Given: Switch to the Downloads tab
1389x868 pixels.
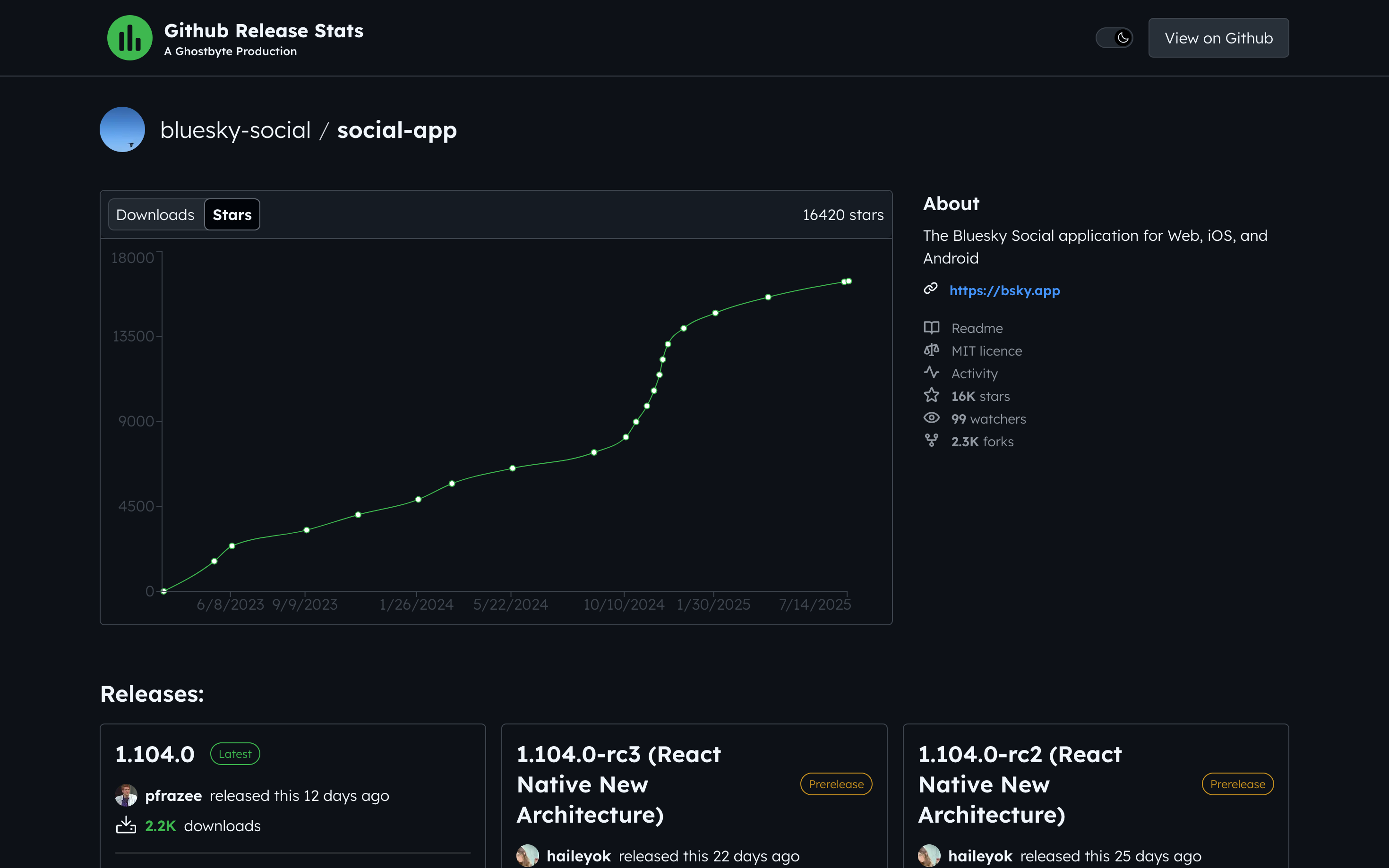Looking at the screenshot, I should click(x=155, y=215).
